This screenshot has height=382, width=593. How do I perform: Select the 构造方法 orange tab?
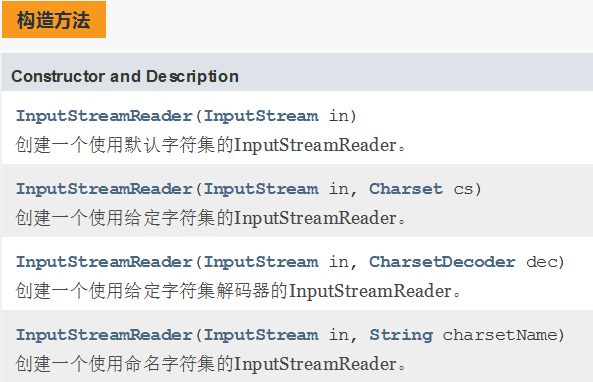click(x=54, y=20)
